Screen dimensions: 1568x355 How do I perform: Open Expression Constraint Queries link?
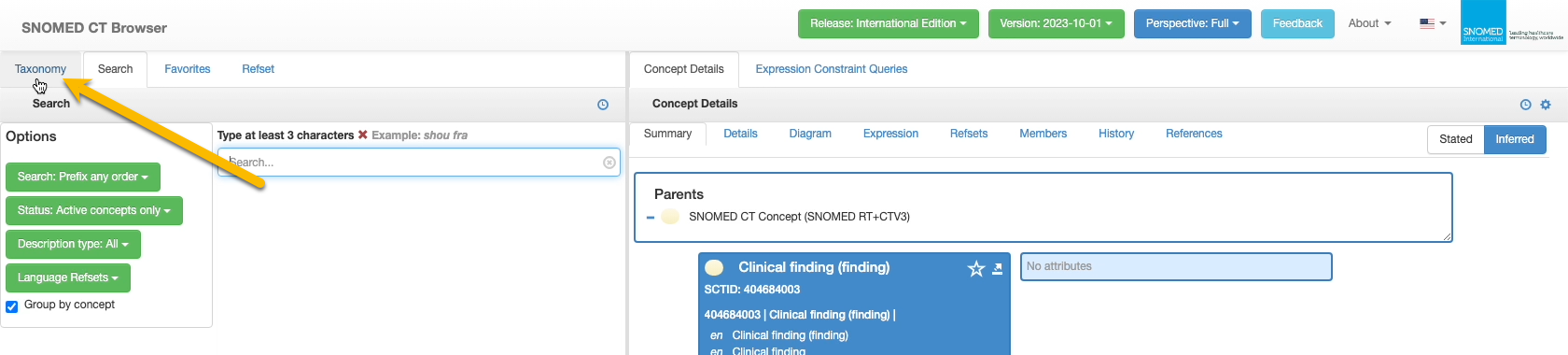[832, 69]
